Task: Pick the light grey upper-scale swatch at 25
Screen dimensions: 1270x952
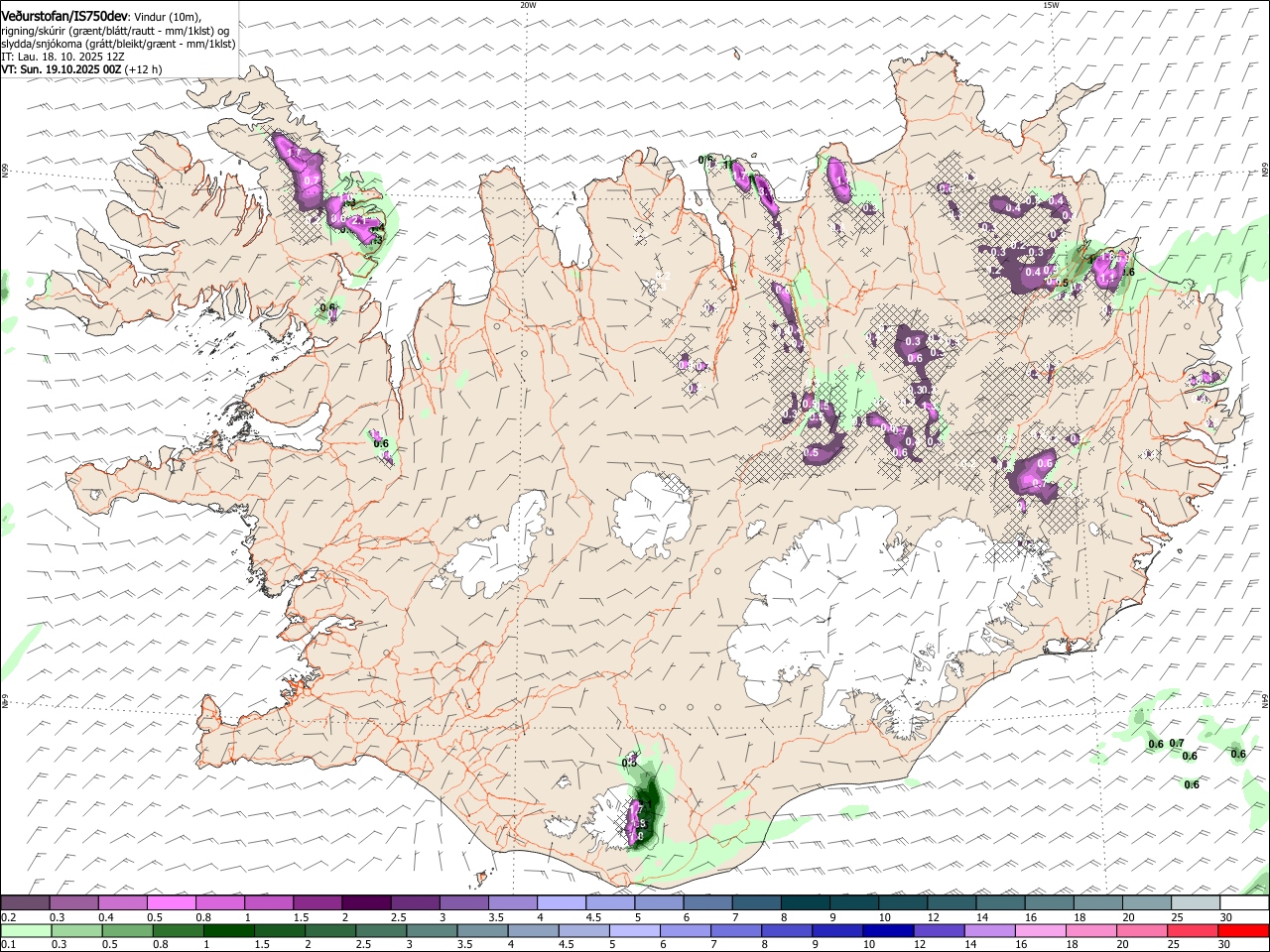Action: tap(1196, 902)
